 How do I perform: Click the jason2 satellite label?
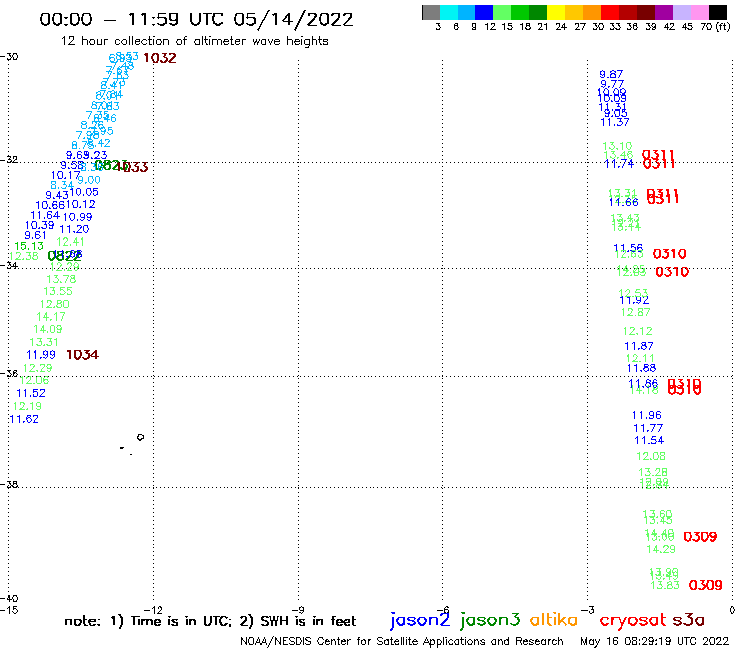click(420, 620)
